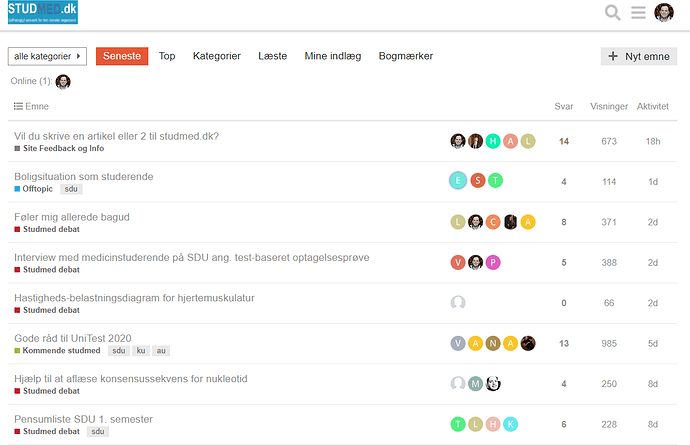Click the V avatar in Interview med medicinstuderende row
Viewport: 690px width, 445px height.
[x=458, y=263]
